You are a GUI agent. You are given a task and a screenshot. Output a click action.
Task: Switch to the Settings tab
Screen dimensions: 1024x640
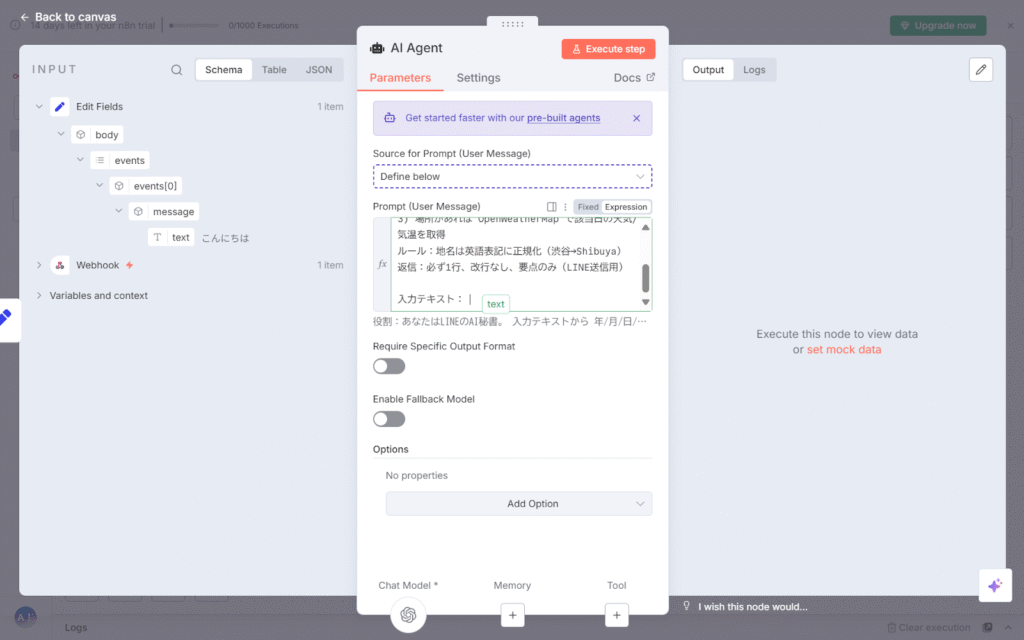(478, 78)
